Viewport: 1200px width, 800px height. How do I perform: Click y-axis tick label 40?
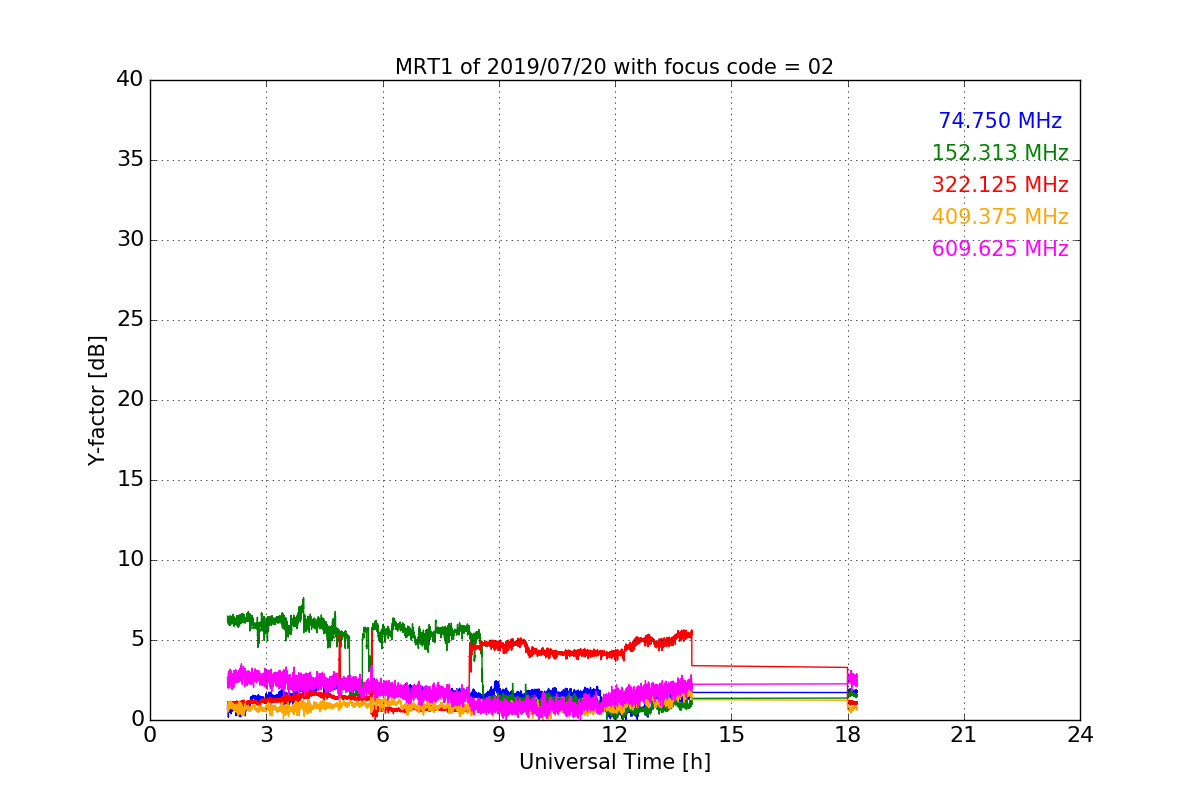pos(130,80)
